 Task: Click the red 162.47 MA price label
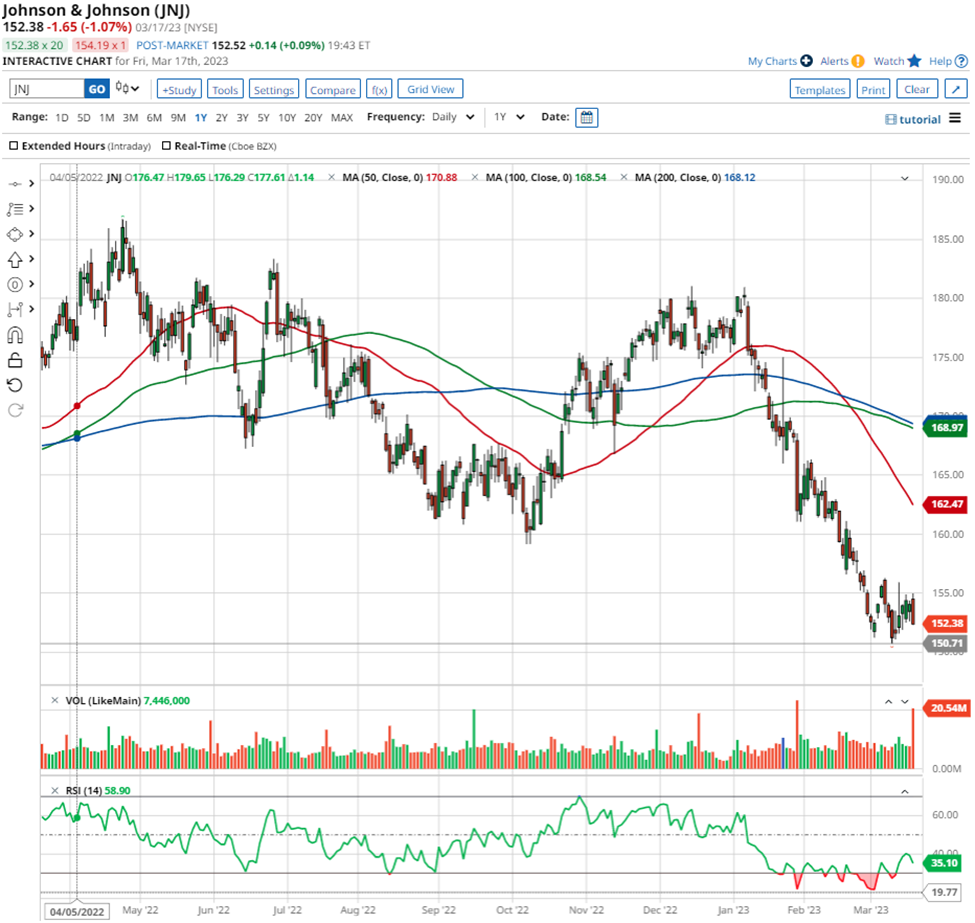(x=946, y=504)
